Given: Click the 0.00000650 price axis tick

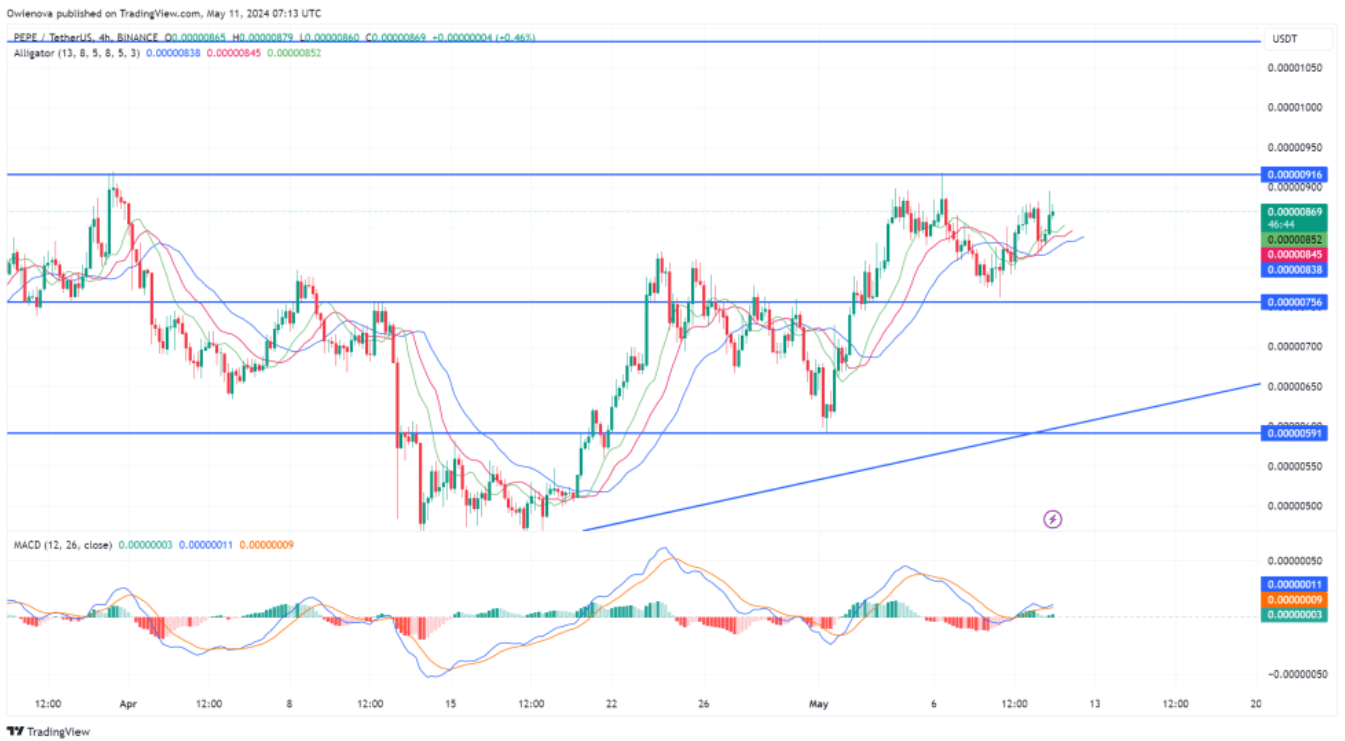Looking at the screenshot, I should point(1294,386).
